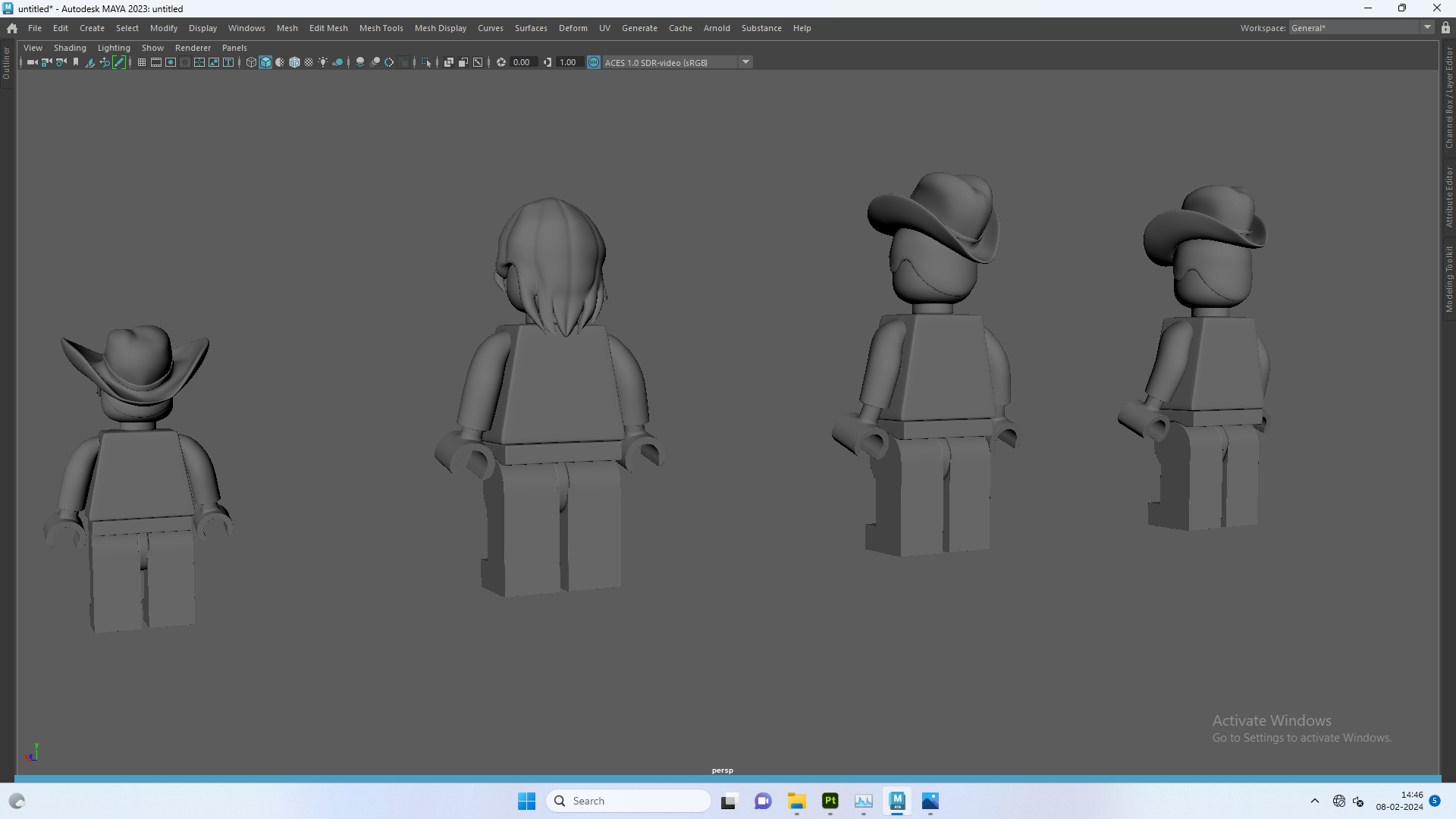Image resolution: width=1456 pixels, height=819 pixels.
Task: Open Substance Painter from the taskbar
Action: click(x=830, y=801)
